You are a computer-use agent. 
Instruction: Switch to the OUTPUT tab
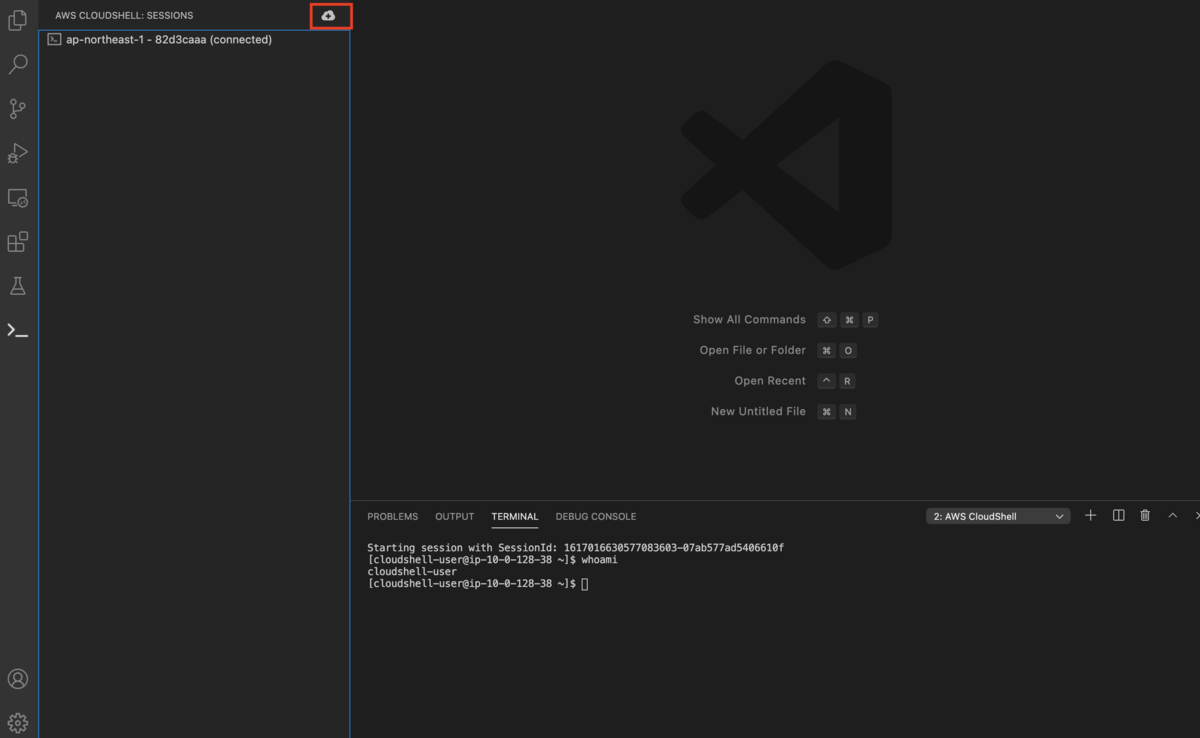click(x=454, y=517)
